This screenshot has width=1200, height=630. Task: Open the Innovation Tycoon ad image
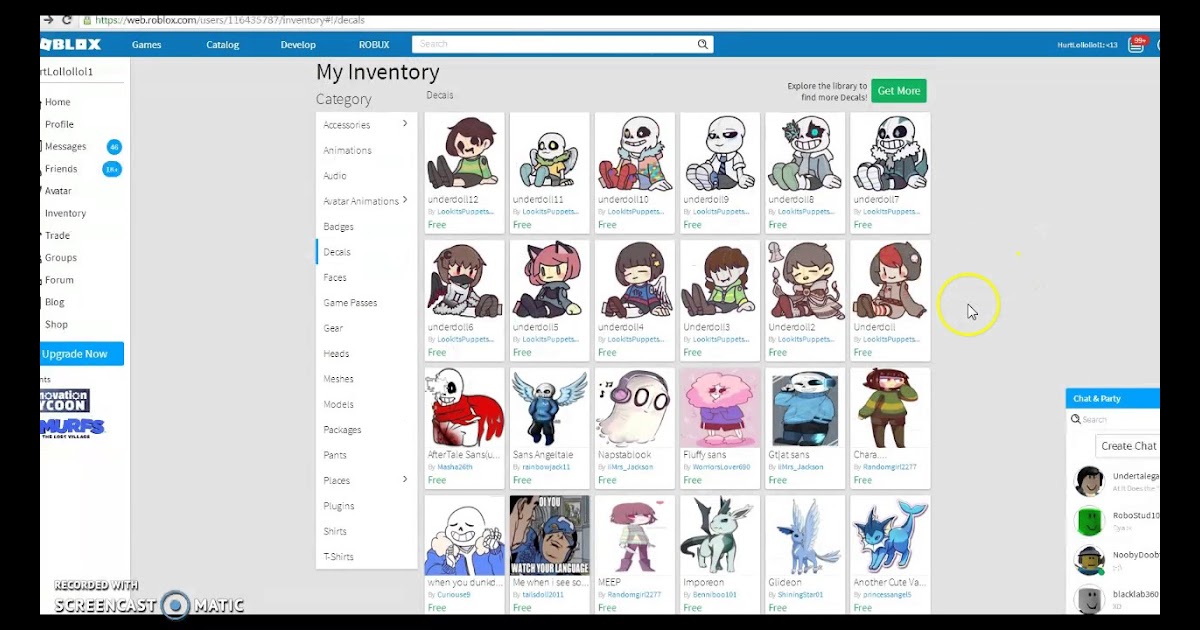click(x=66, y=400)
